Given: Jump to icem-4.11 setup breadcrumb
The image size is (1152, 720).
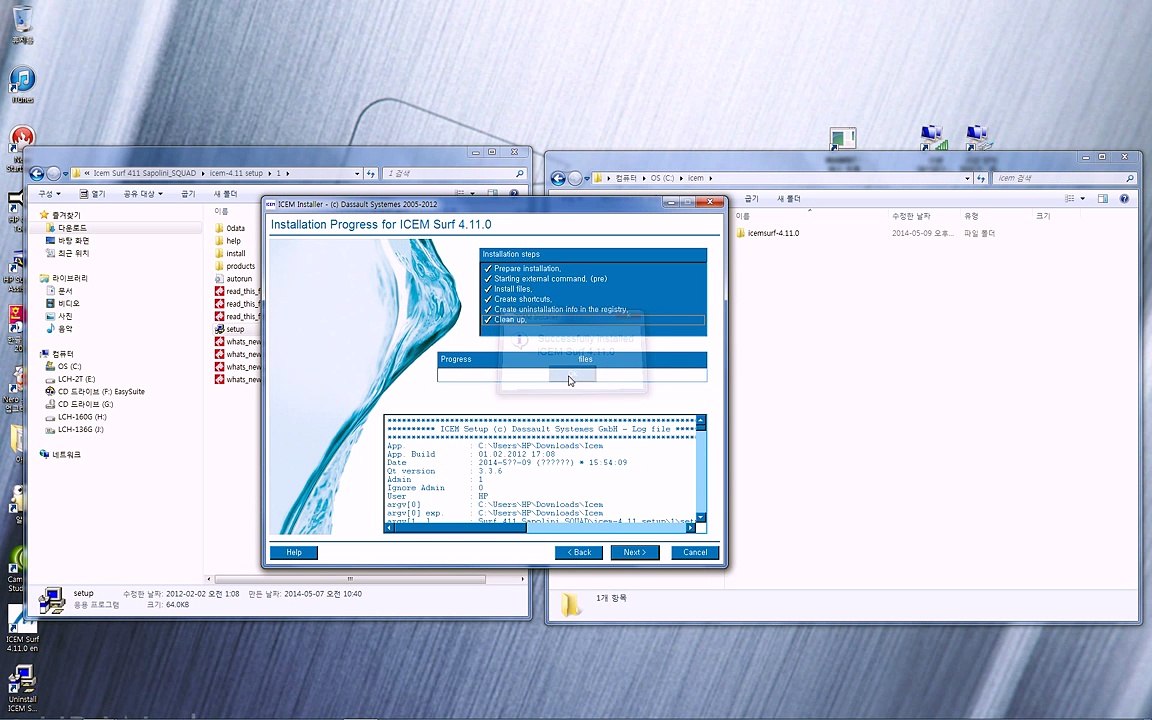Looking at the screenshot, I should coord(236,173).
